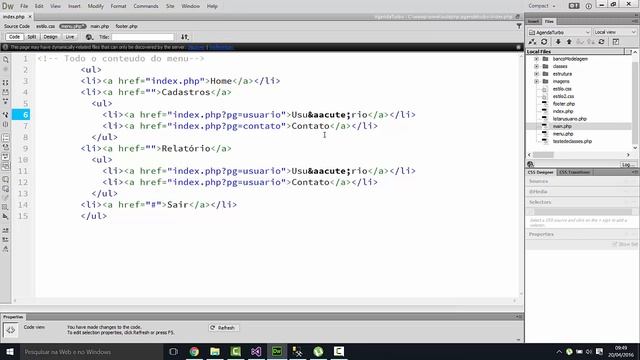The height and width of the screenshot is (360, 640).
Task: Toggle the Show Set checkbox
Action: click(x=614, y=244)
